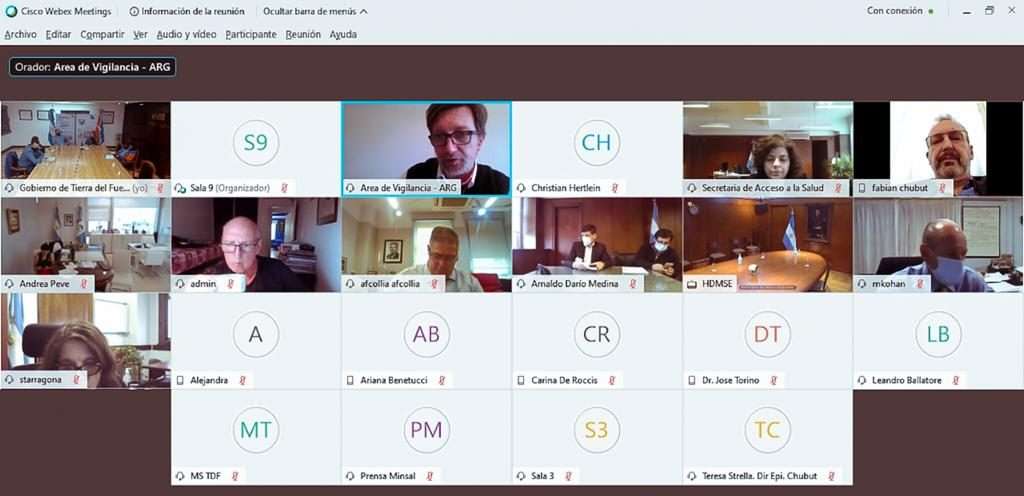Click muted microphone icon next to fabian chubut
The width and height of the screenshot is (1024, 496).
pos(942,188)
